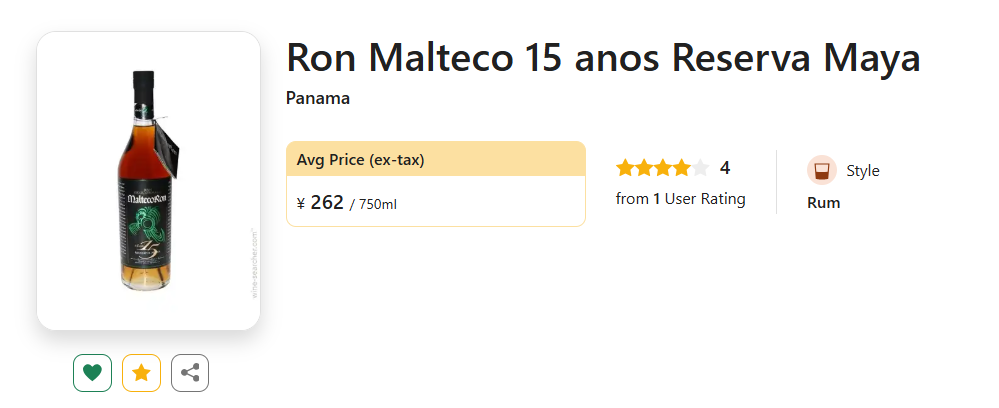Click the yellow star button below the bottle
The width and height of the screenshot is (999, 408).
coord(141,373)
